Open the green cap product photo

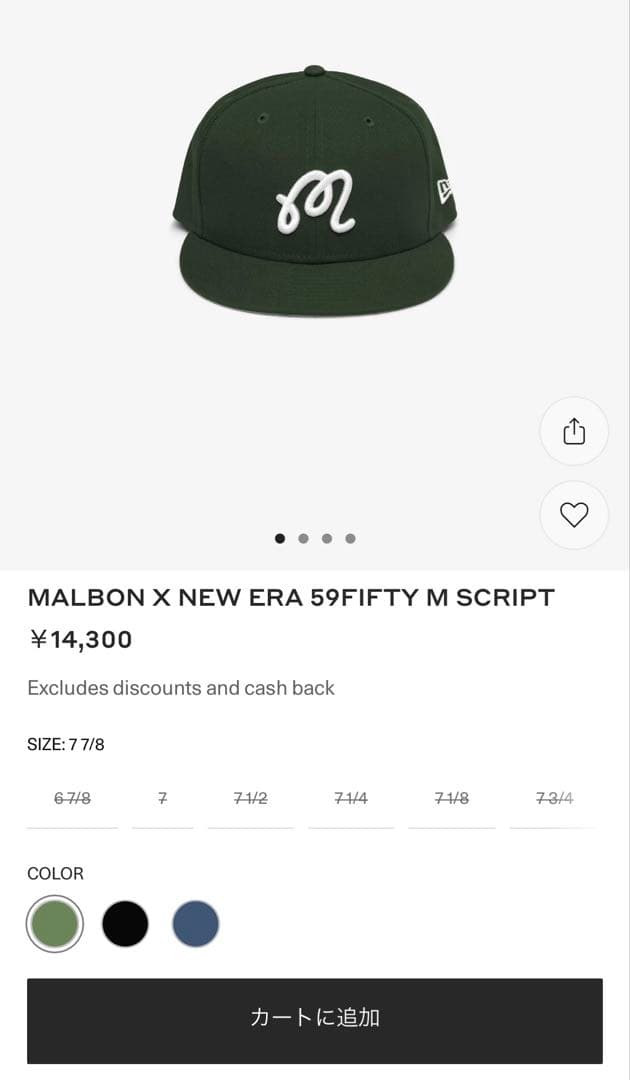coord(315,193)
